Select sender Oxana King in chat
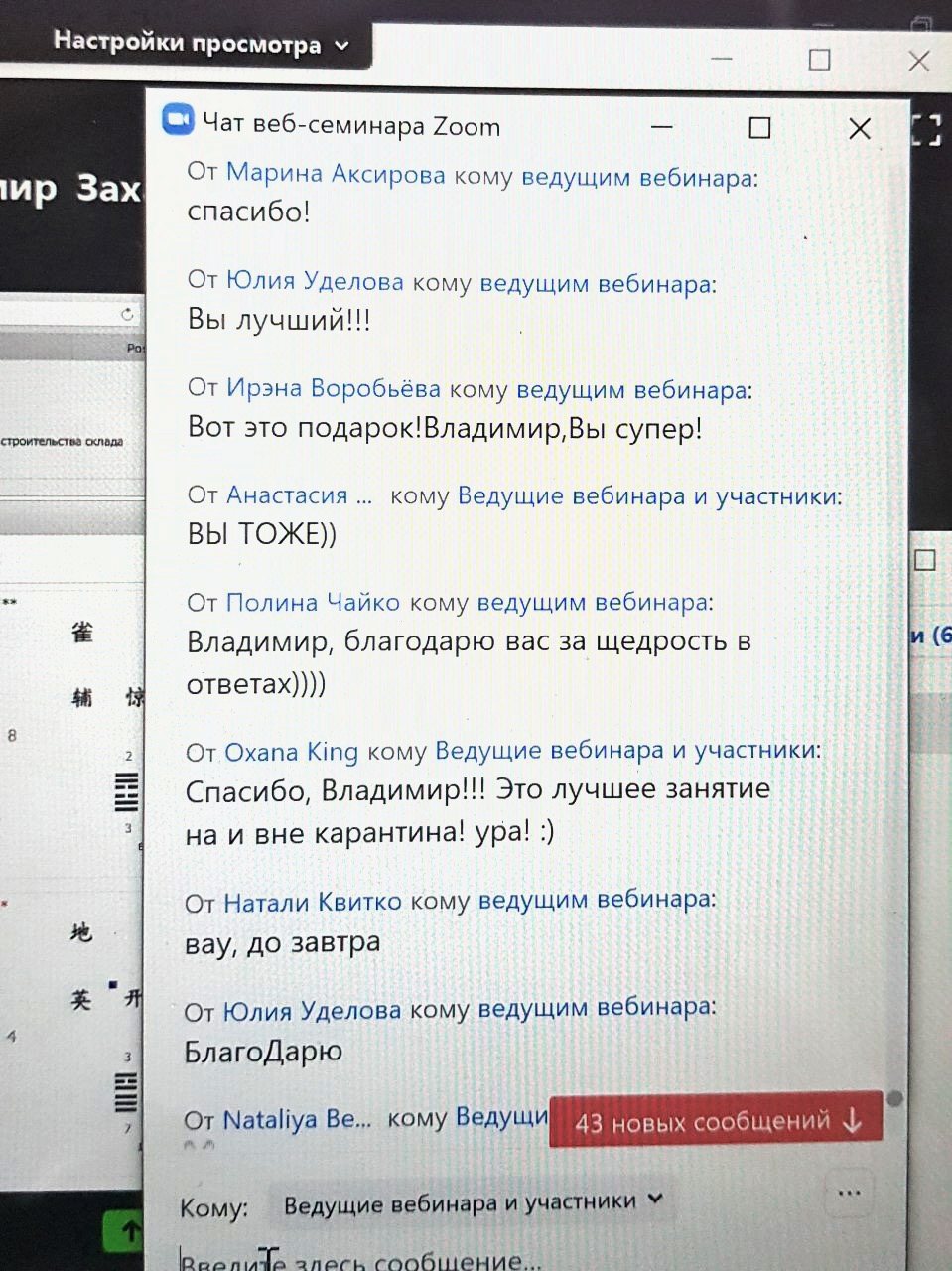Screen dimensions: 952x1271 tap(291, 752)
